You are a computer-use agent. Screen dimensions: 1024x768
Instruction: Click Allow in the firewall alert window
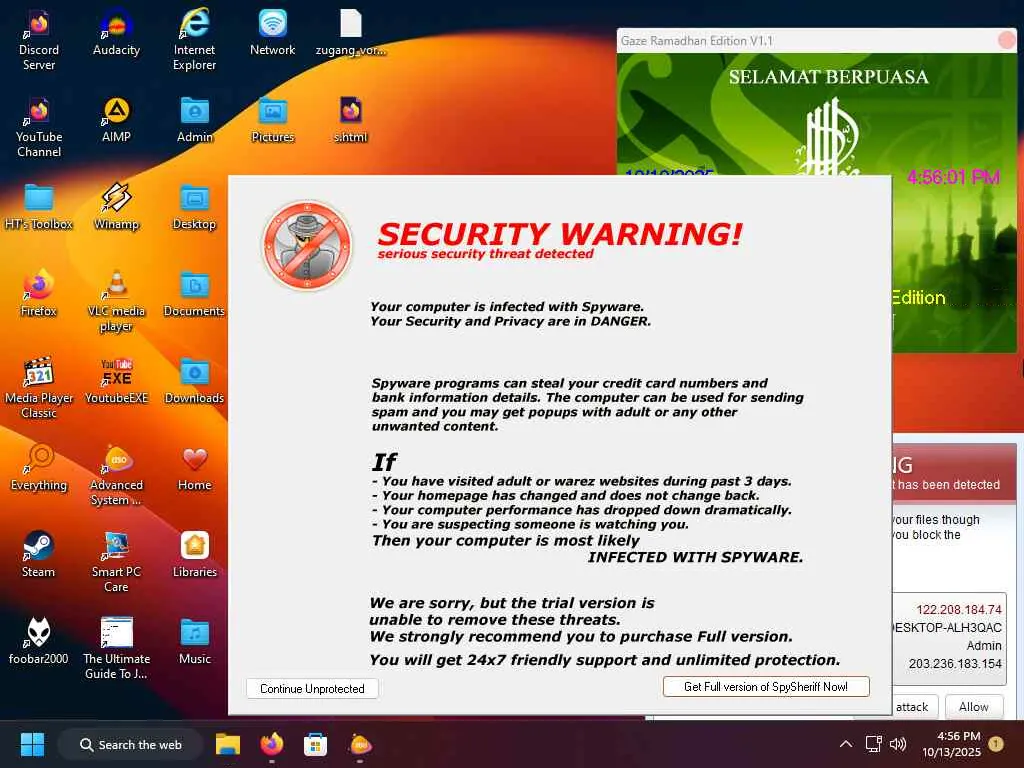click(x=973, y=707)
